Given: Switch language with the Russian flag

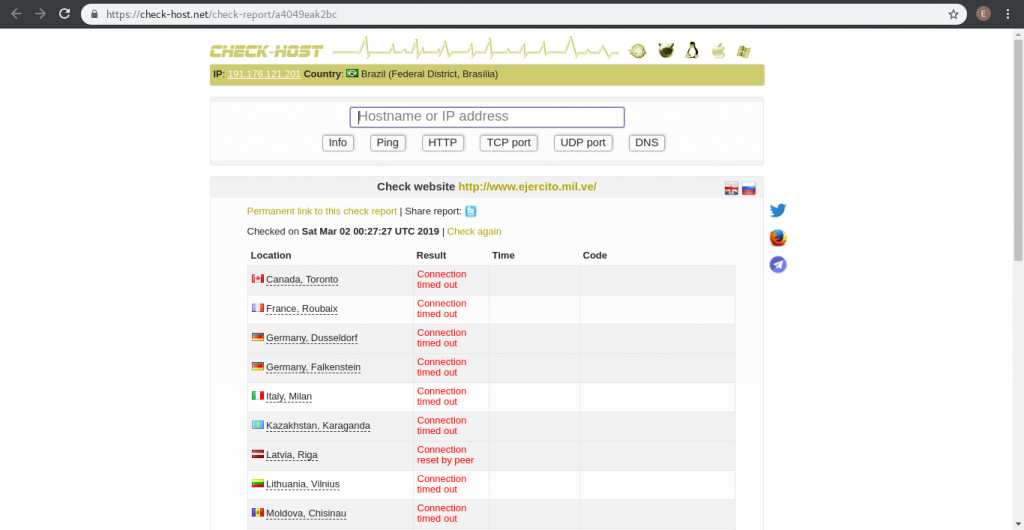Looking at the screenshot, I should point(748,189).
